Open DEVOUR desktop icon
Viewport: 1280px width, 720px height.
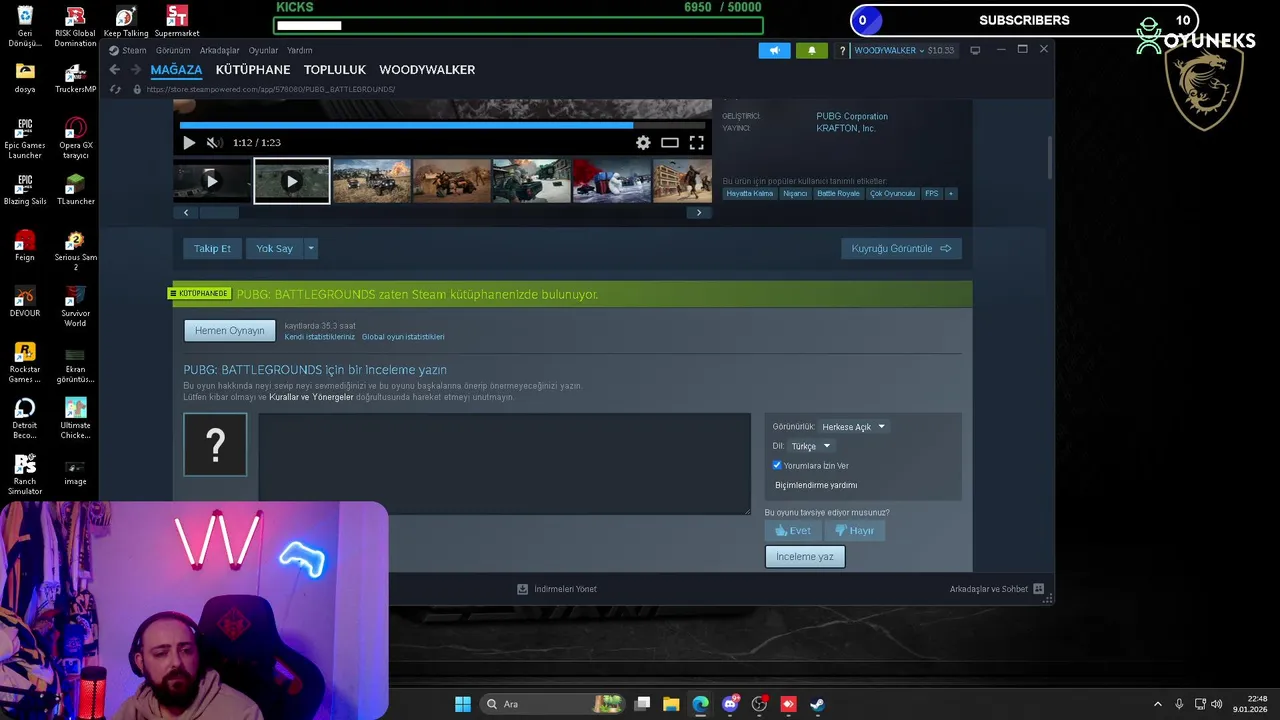click(25, 301)
